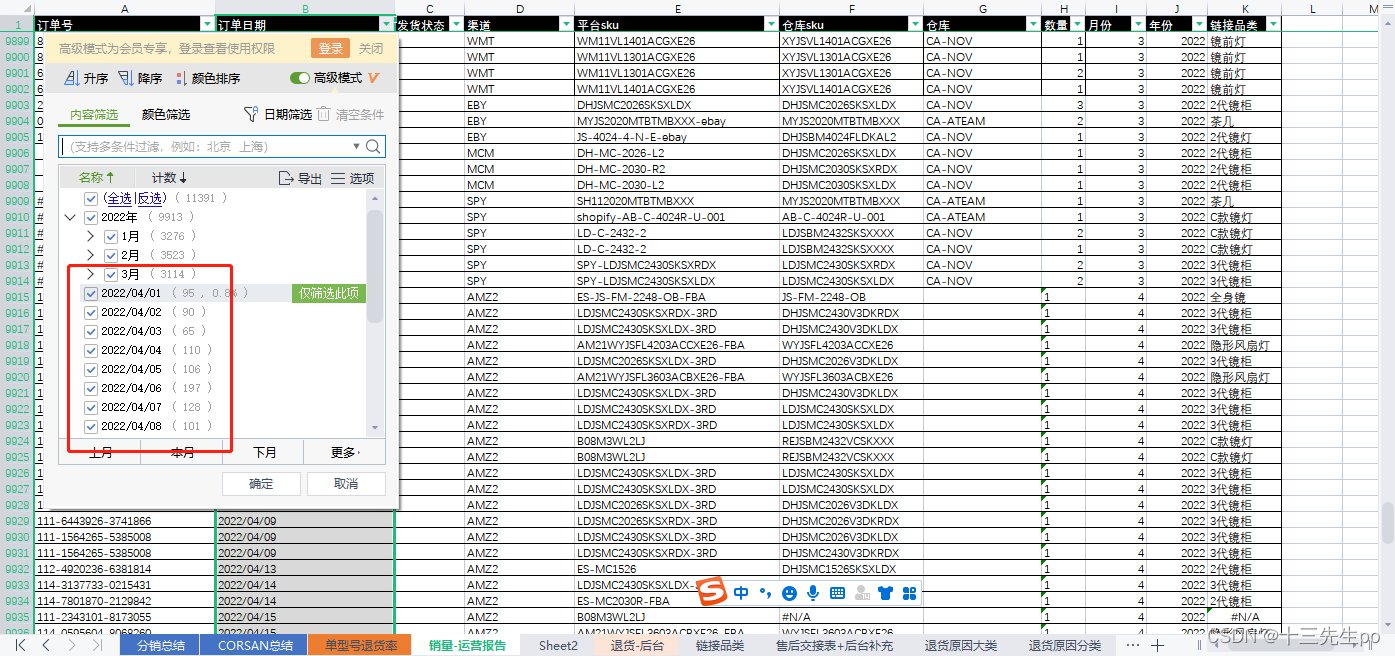Image resolution: width=1395 pixels, height=656 pixels.
Task: Go to last sheet navigation arrow
Action: click(x=96, y=646)
